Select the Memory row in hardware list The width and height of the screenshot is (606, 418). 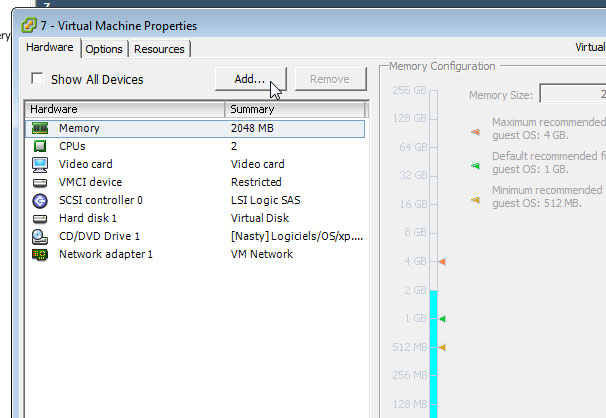(x=195, y=128)
